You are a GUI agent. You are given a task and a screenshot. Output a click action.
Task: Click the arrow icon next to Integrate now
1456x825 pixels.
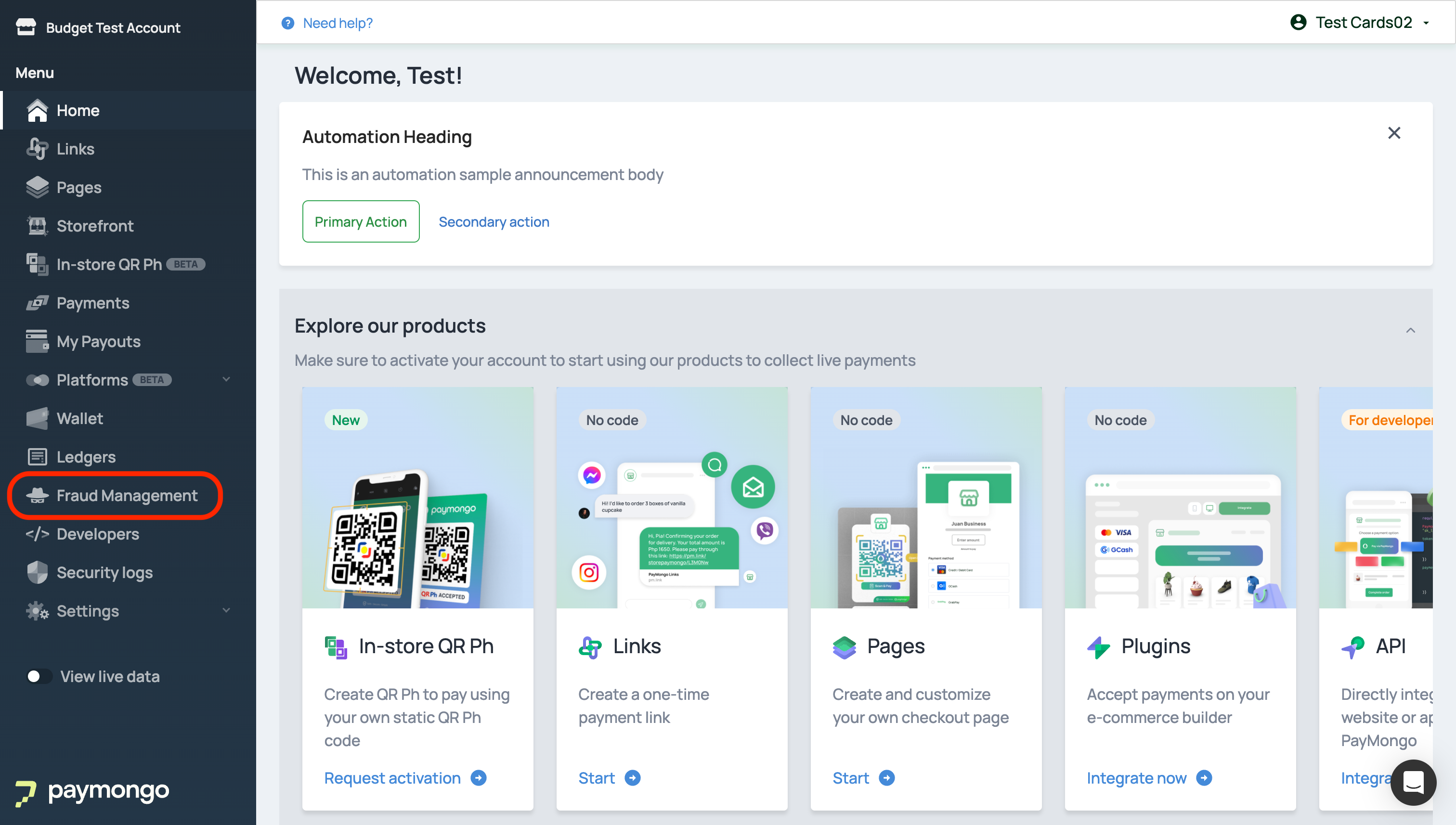(1204, 778)
